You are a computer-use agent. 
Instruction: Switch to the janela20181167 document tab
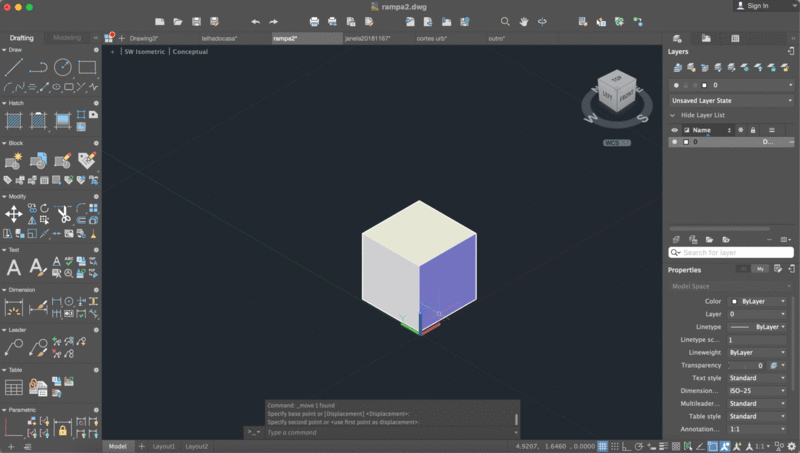[367, 38]
